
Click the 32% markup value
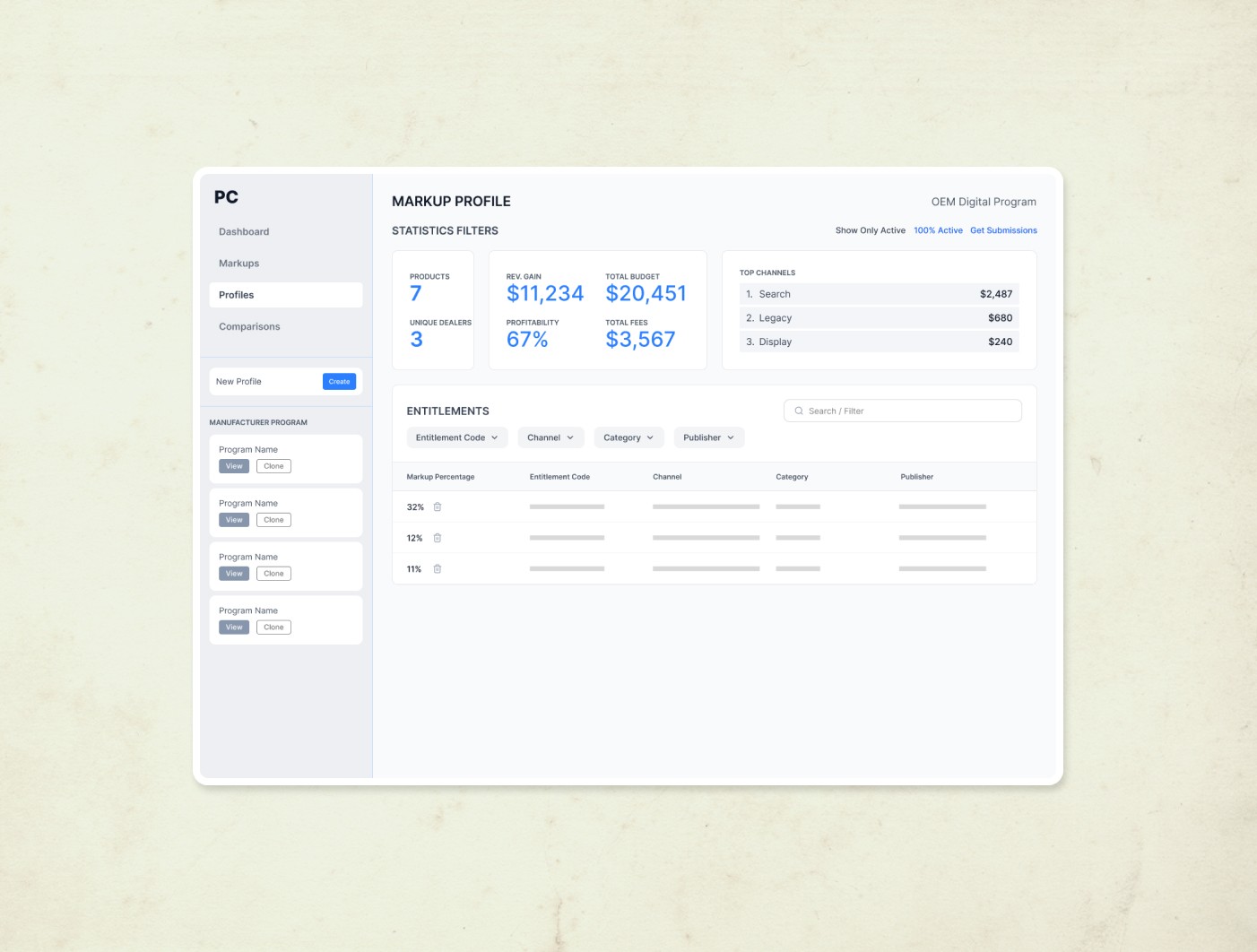[x=415, y=507]
